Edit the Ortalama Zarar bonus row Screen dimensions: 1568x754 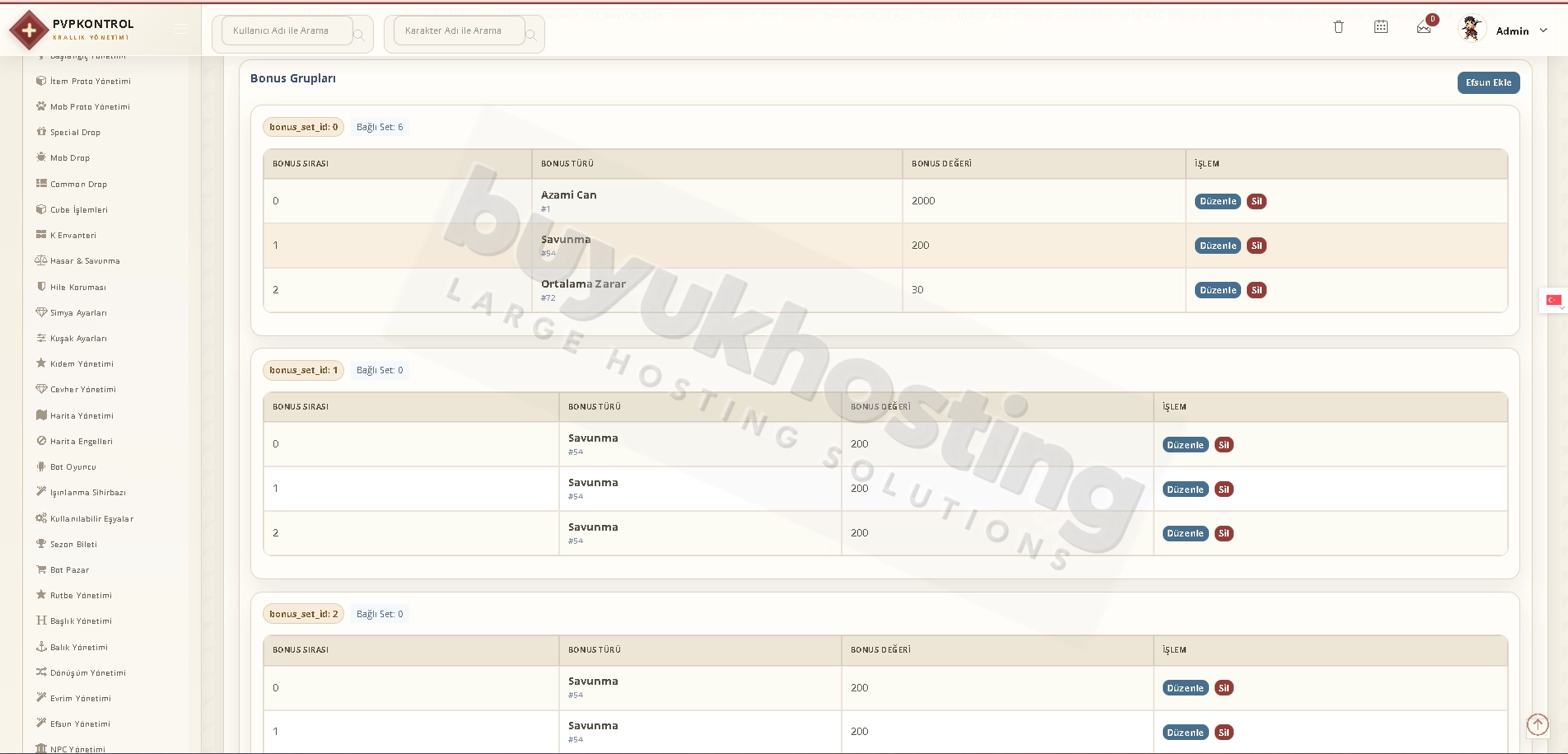[1218, 290]
